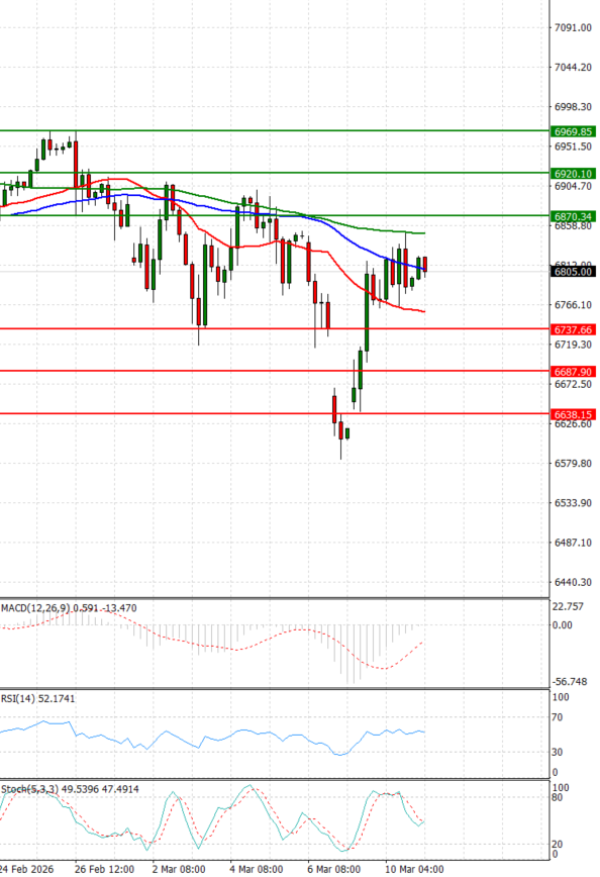
Task: Click the 6 Mar 08:00 time label
Action: click(334, 869)
